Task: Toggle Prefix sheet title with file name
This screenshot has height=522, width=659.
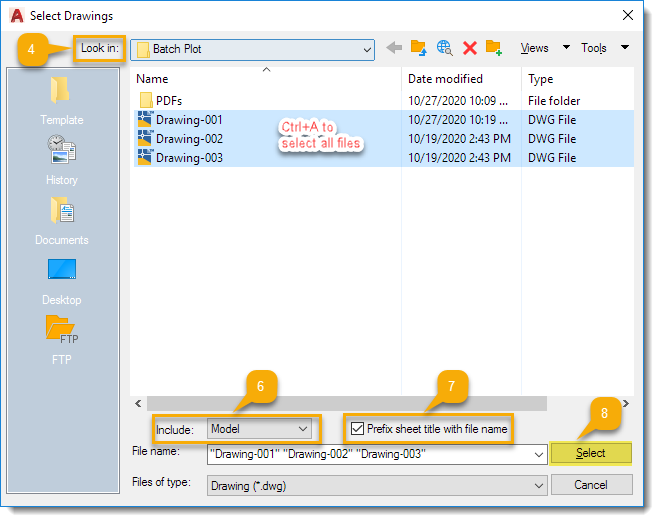Action: coord(357,429)
